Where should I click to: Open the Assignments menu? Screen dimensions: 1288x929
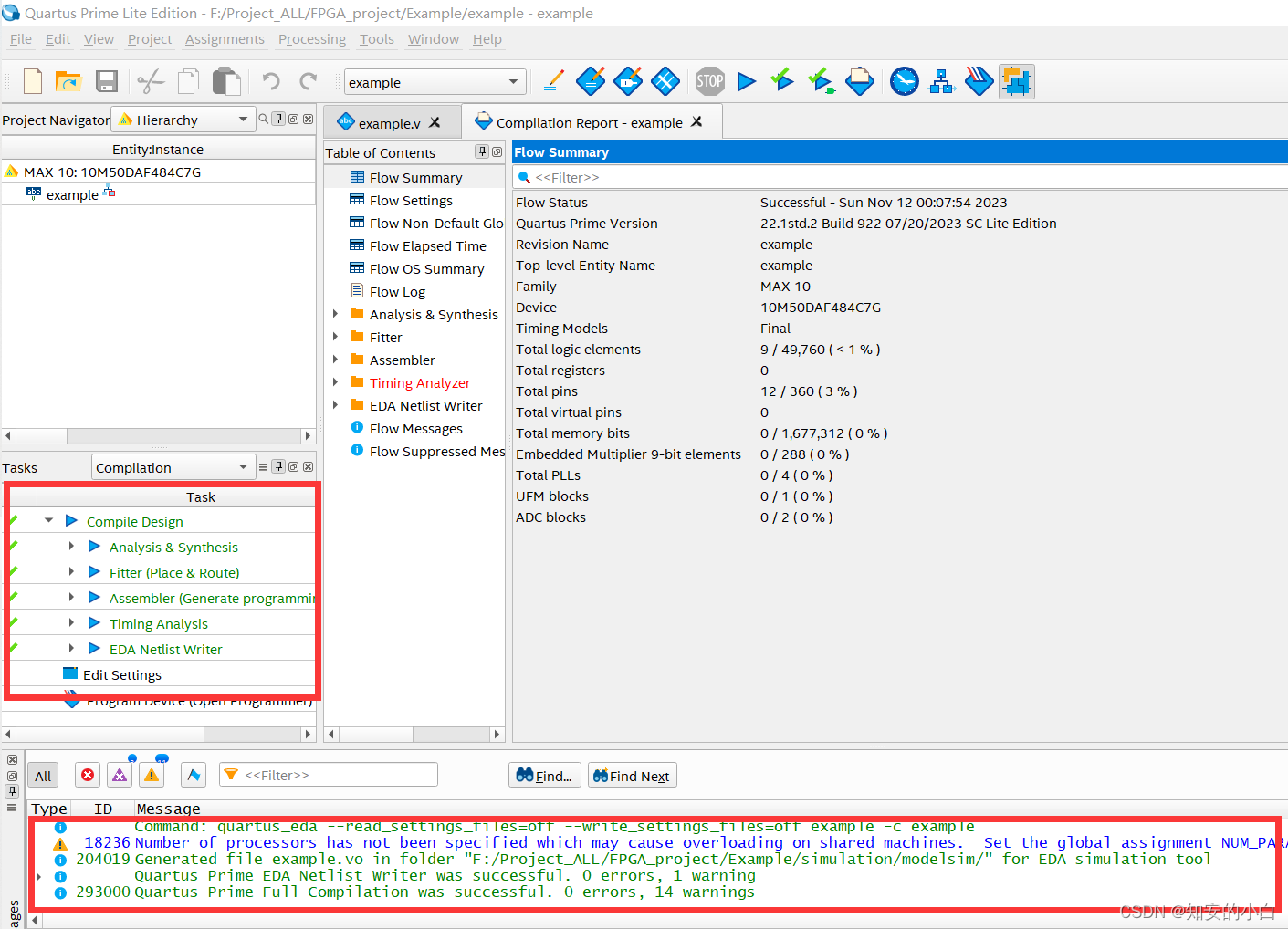coord(225,39)
